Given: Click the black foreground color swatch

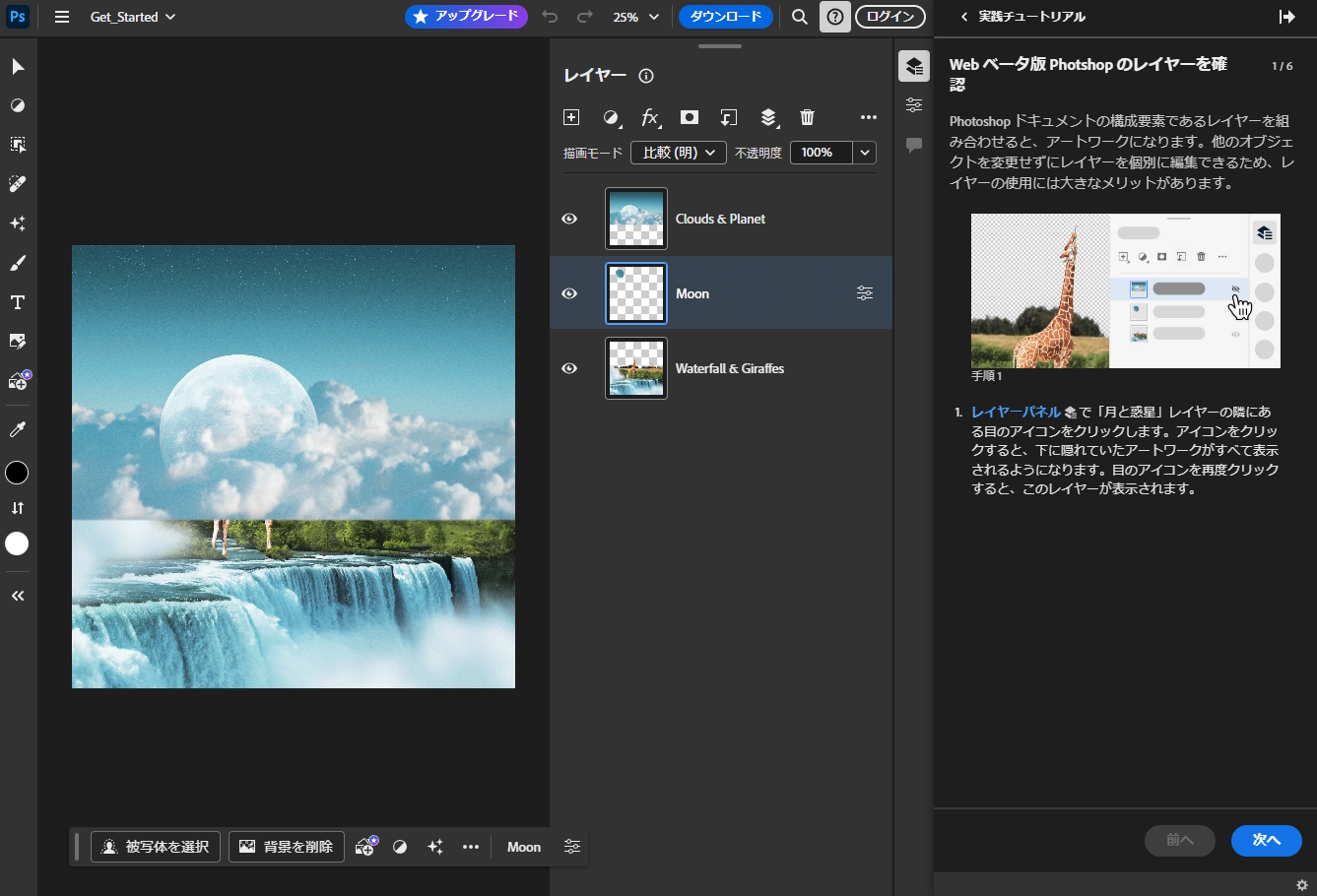Looking at the screenshot, I should coord(17,473).
